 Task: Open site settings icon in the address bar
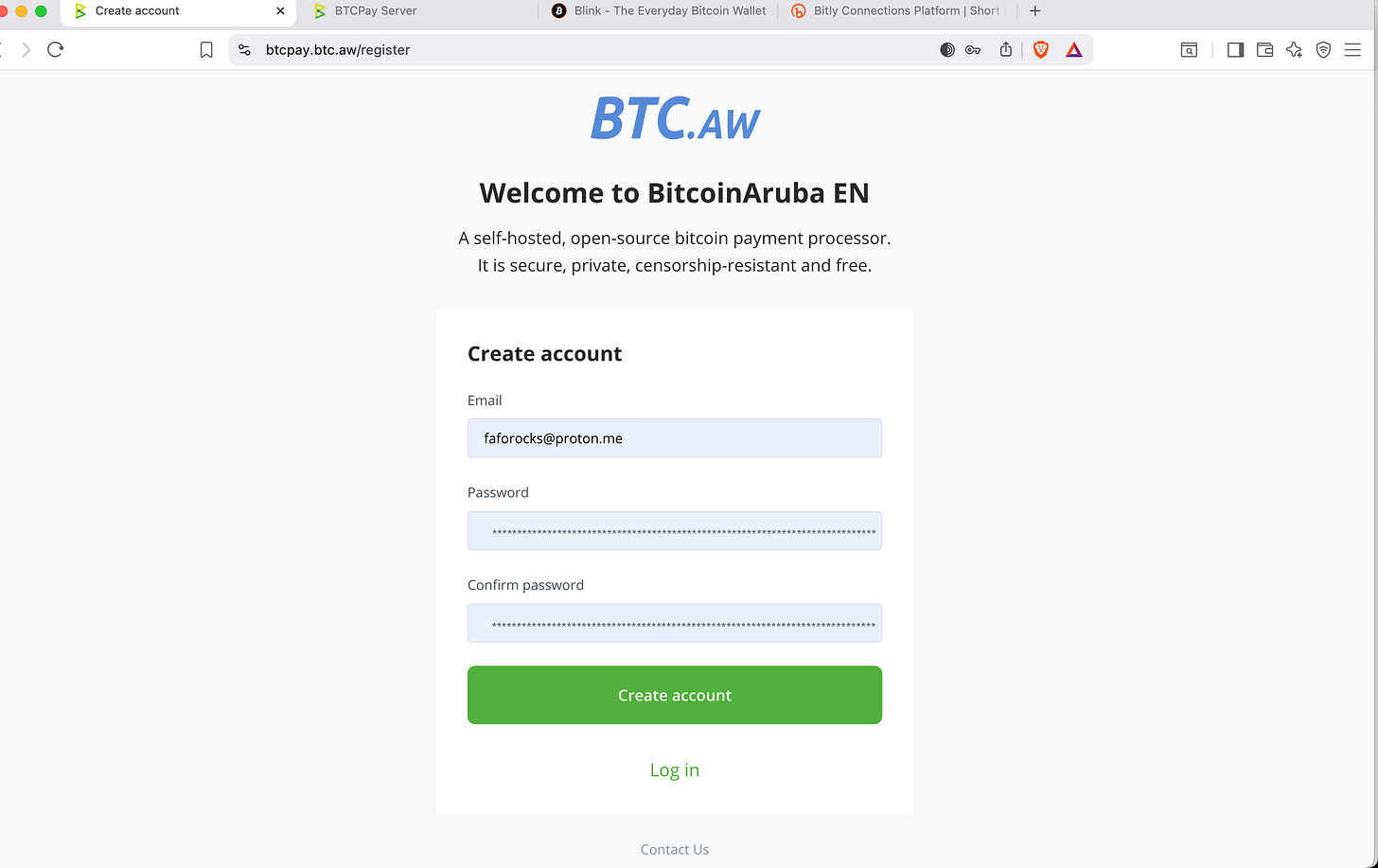pos(244,50)
